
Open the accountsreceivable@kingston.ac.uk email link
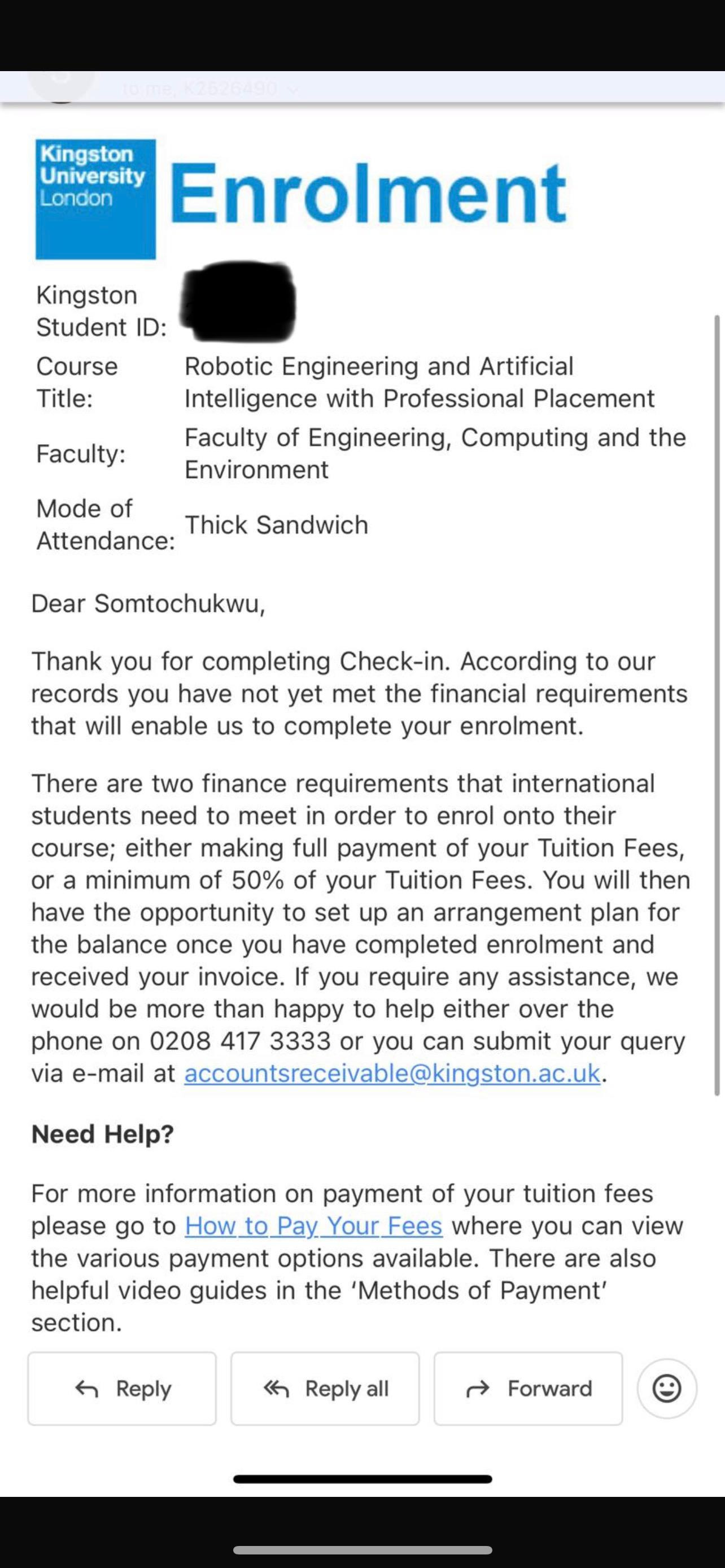click(x=392, y=1073)
